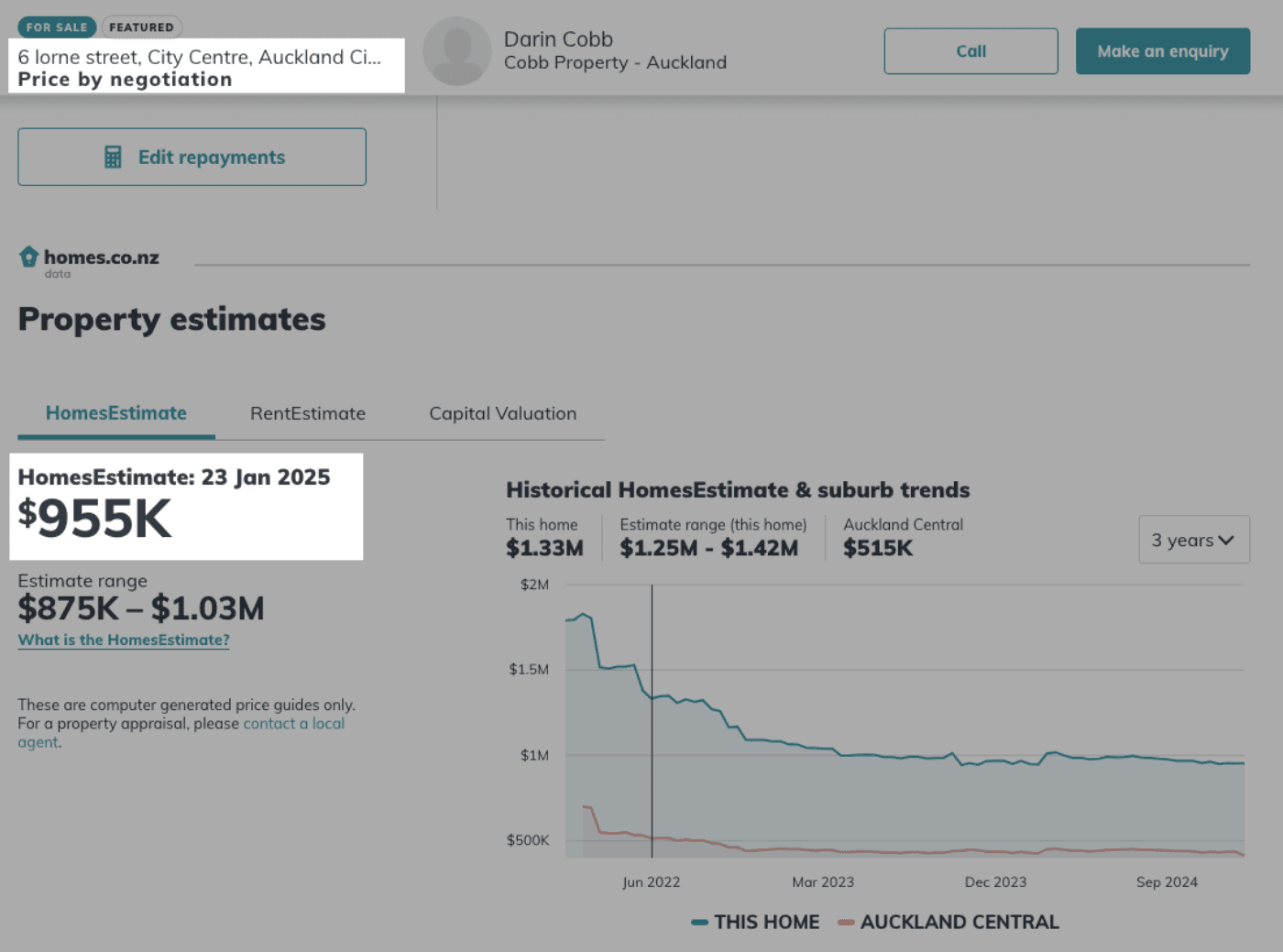This screenshot has height=952, width=1283.
Task: Click the Call button
Action: 970,51
